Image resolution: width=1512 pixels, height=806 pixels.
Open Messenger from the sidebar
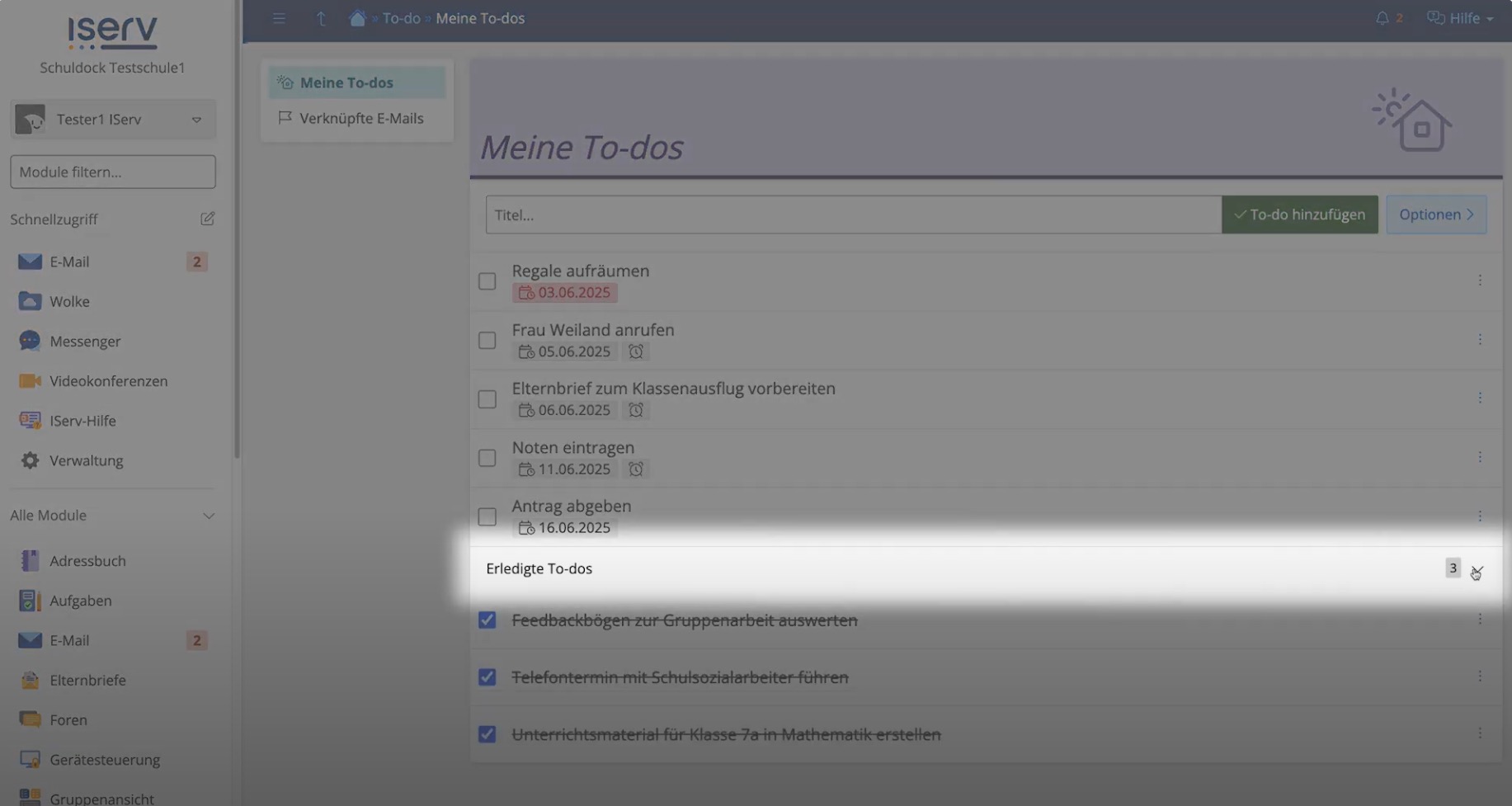click(84, 341)
